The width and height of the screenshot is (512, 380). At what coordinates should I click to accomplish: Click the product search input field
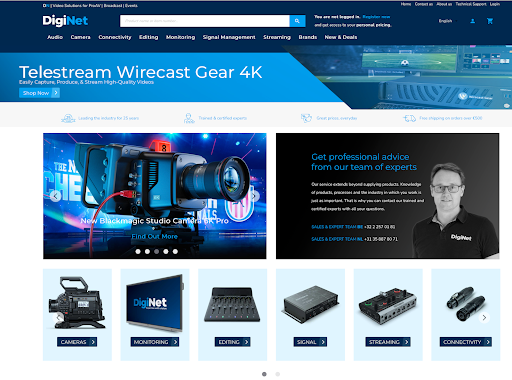[205, 21]
